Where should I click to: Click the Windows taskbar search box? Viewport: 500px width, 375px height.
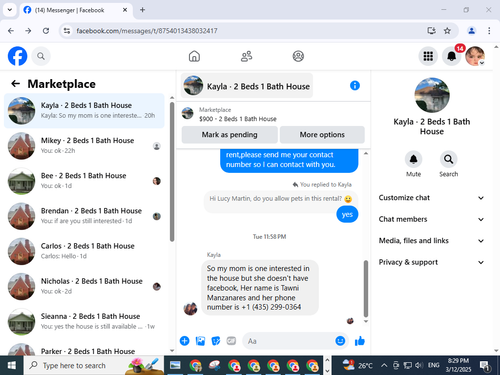pyautogui.click(x=93, y=365)
